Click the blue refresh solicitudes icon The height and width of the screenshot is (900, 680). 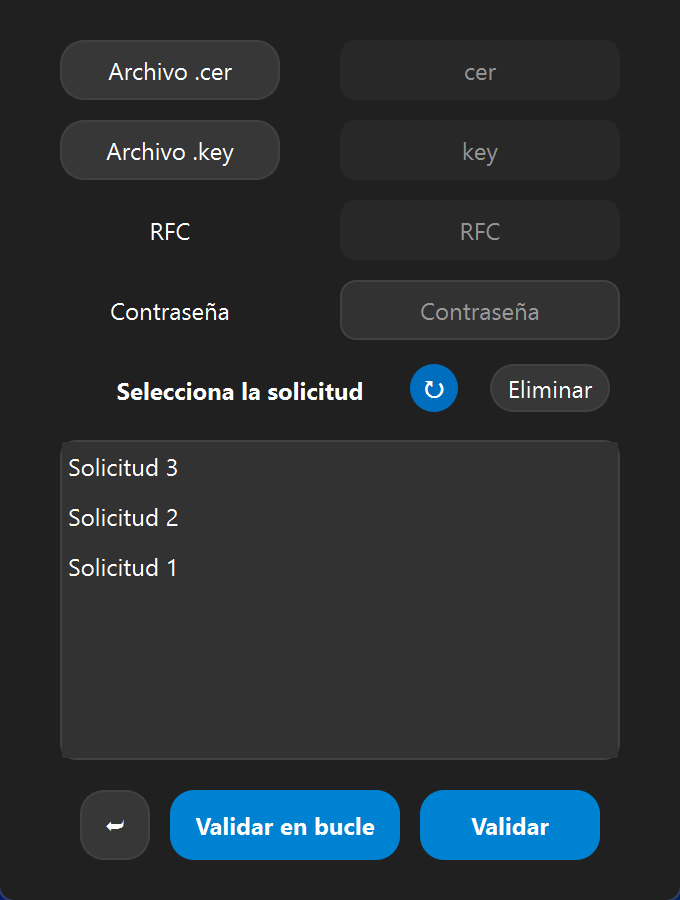[433, 388]
